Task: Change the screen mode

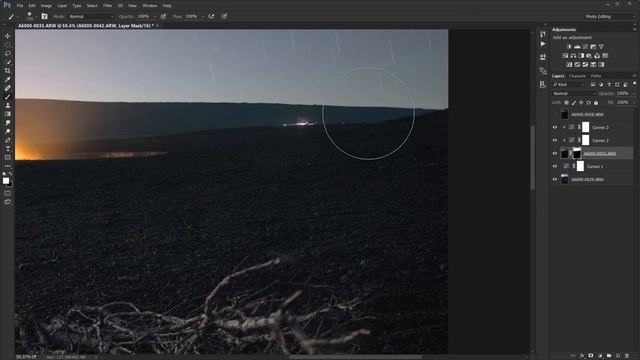Action: [7, 202]
